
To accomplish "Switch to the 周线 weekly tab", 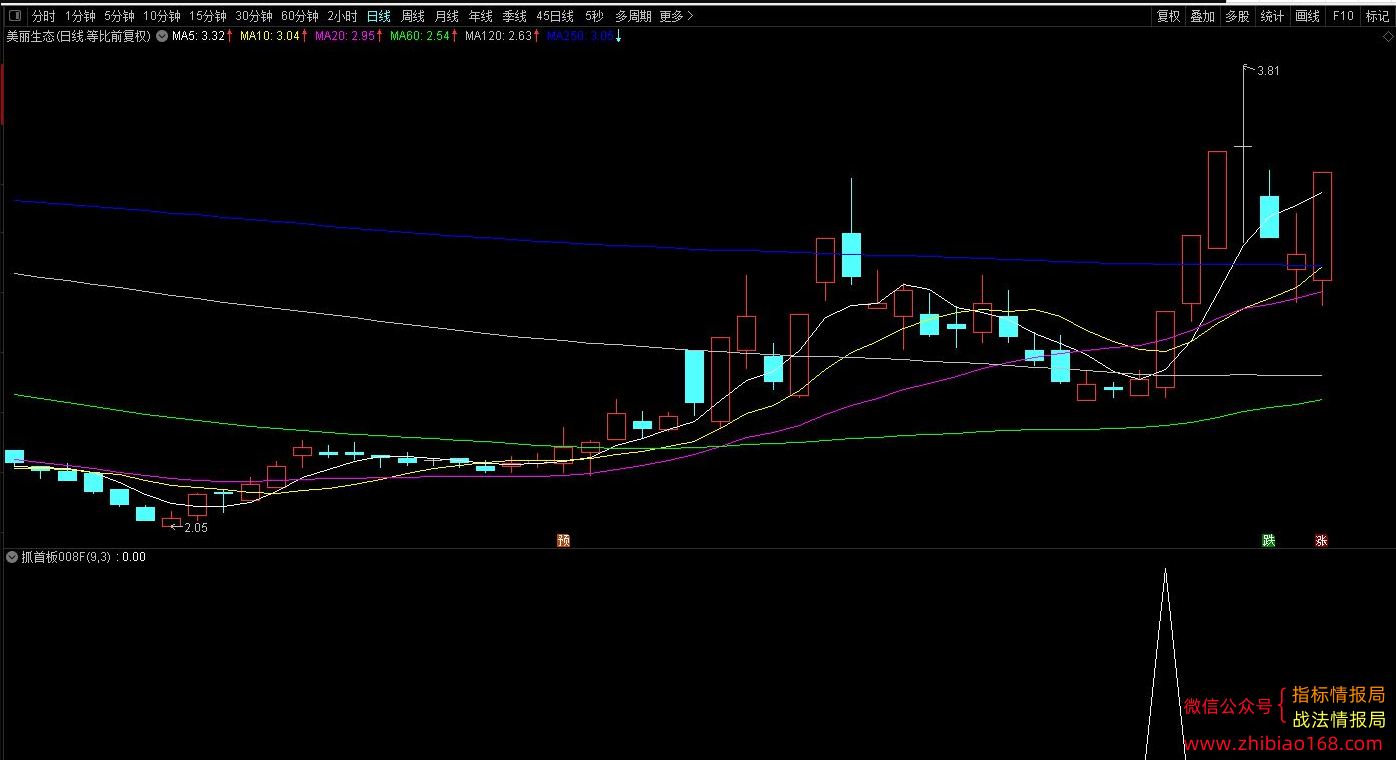I will point(413,16).
